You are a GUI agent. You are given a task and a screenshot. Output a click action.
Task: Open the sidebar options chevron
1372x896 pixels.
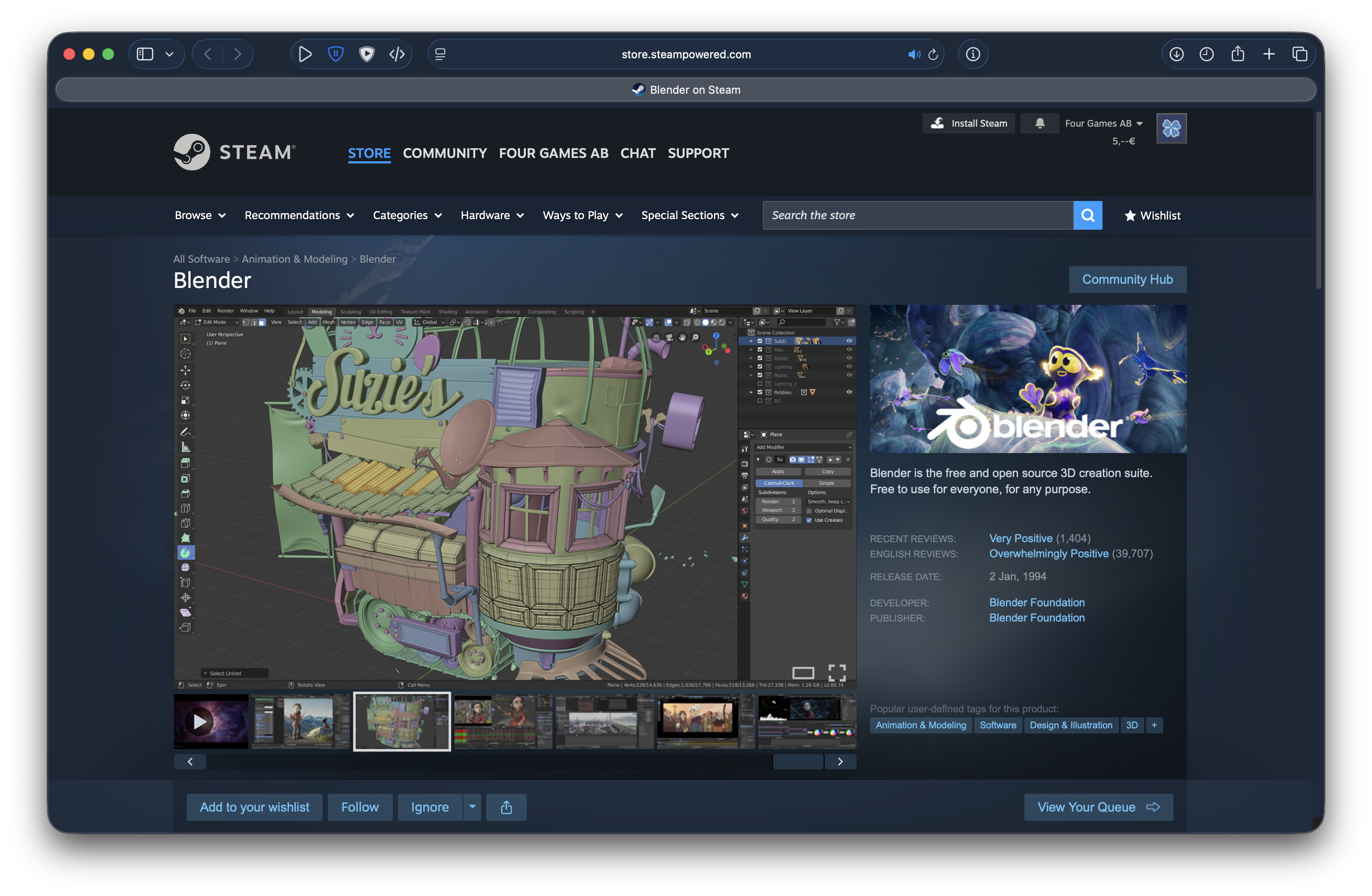(x=169, y=54)
